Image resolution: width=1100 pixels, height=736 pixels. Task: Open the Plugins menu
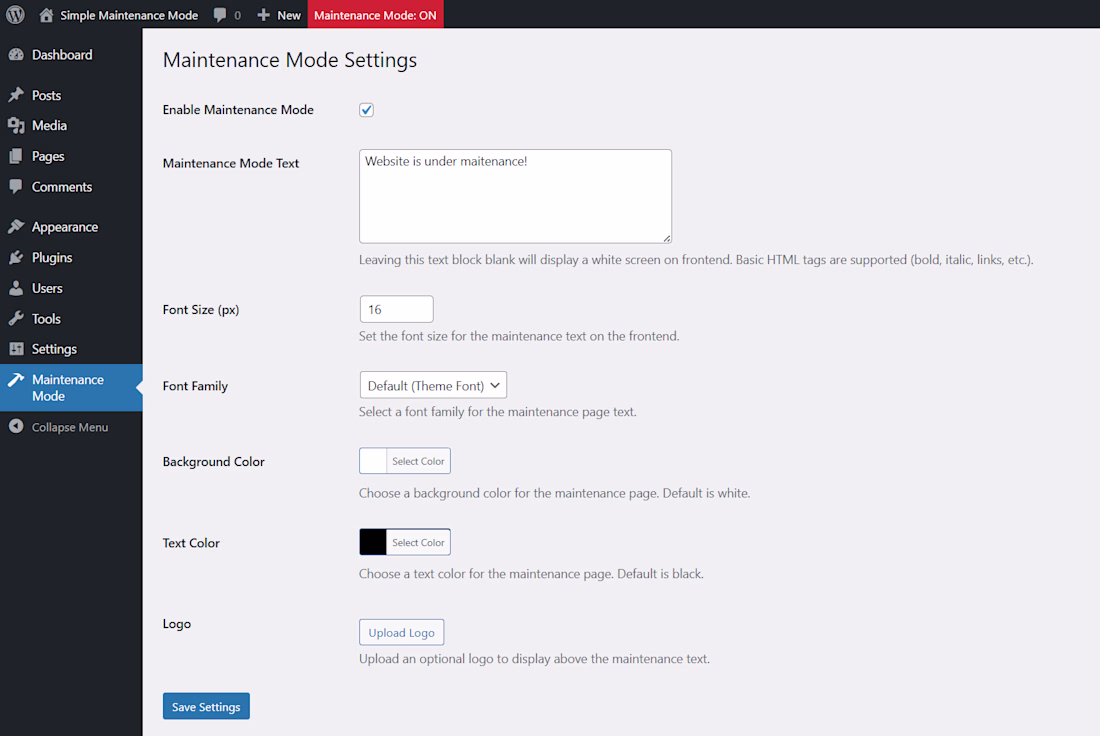point(71,257)
